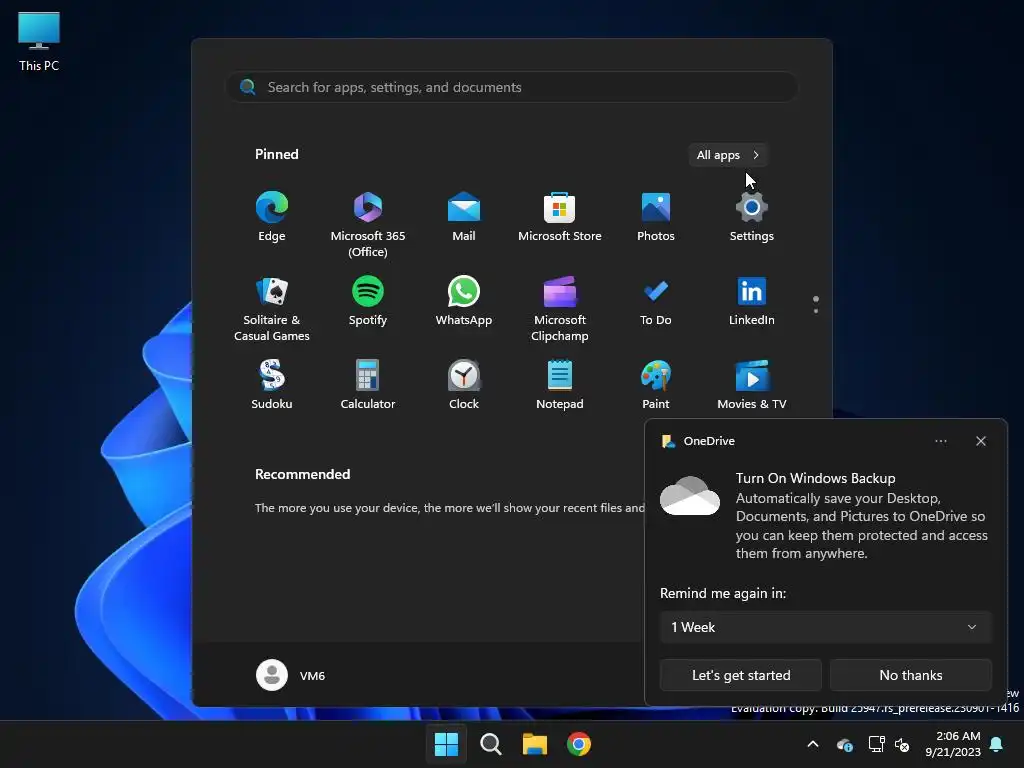Open the Remind me again dropdown
Viewport: 1024px width, 768px height.
click(825, 627)
